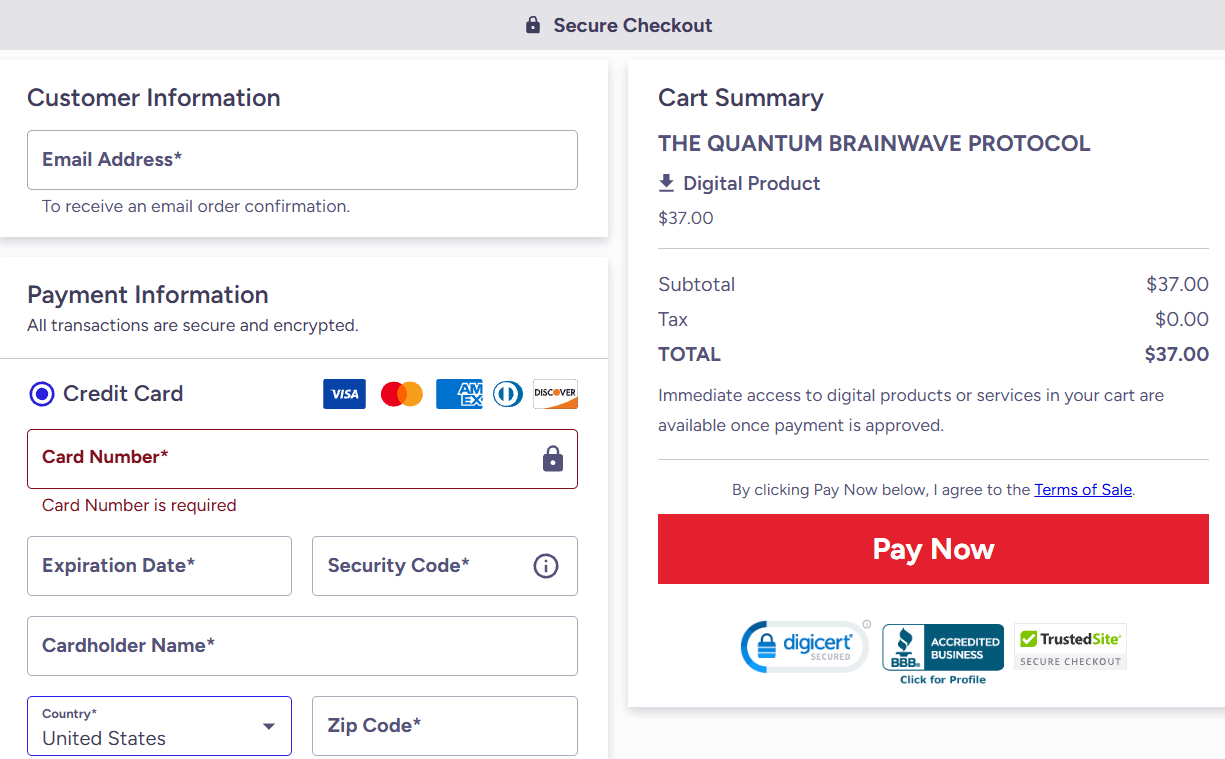Click the info icon beside Security Code
This screenshot has height=759, width=1225.
pyautogui.click(x=545, y=566)
